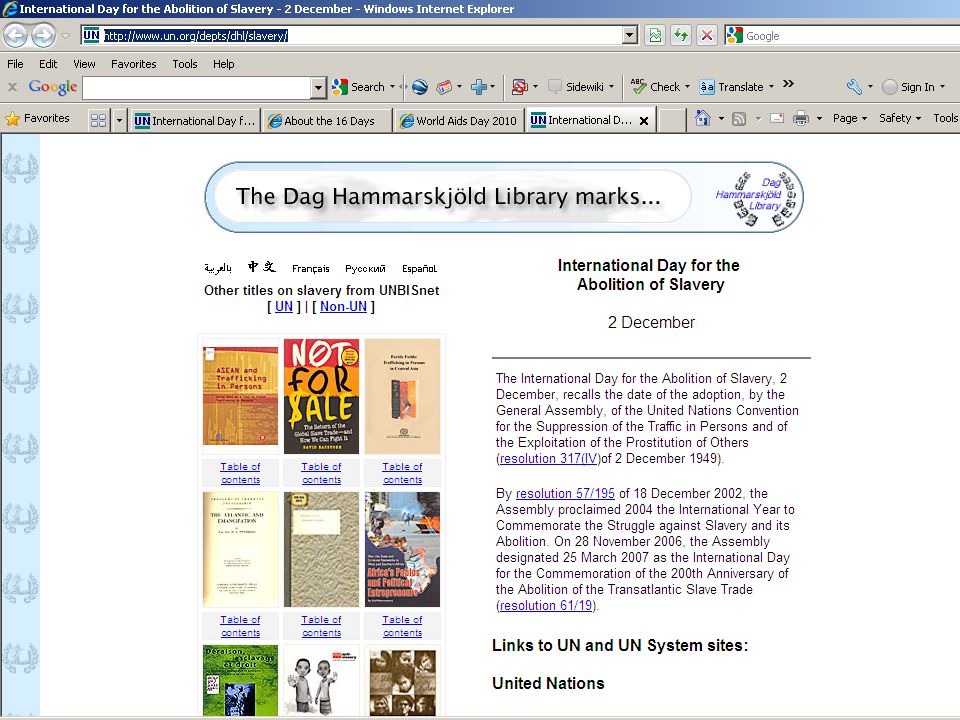Open the View menu

tap(84, 64)
